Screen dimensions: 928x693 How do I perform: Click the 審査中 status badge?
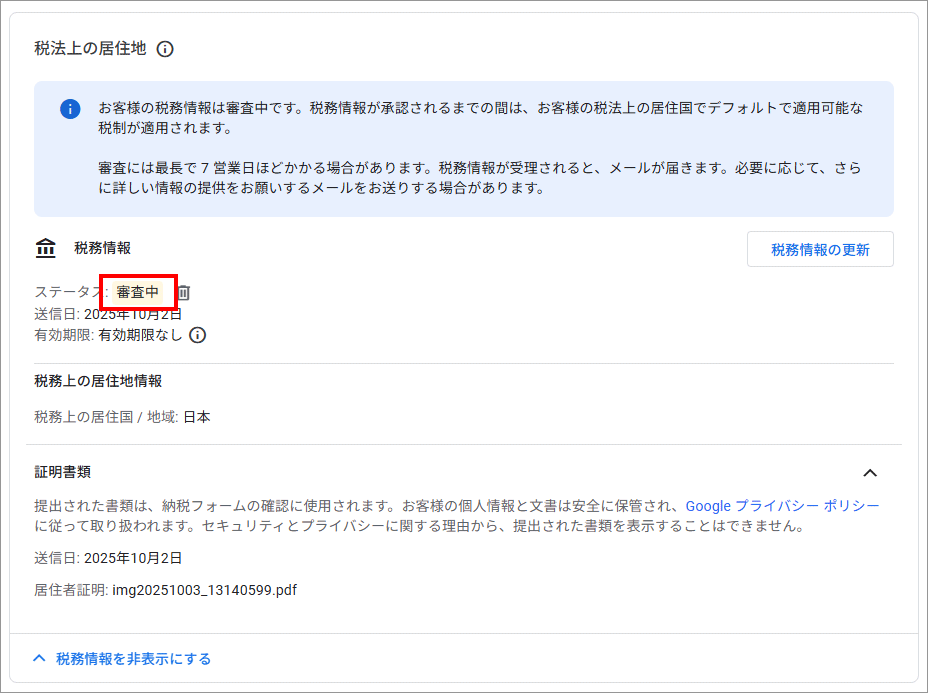[138, 292]
